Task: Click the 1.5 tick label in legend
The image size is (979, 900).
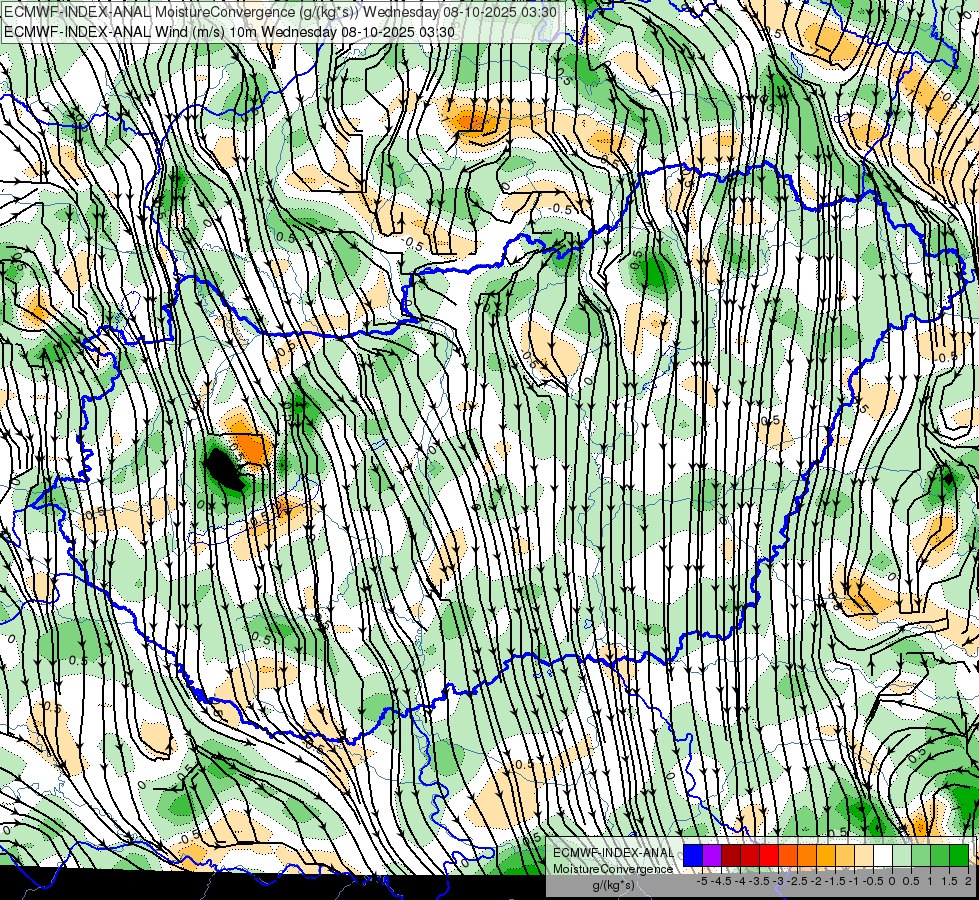Action: [x=949, y=881]
